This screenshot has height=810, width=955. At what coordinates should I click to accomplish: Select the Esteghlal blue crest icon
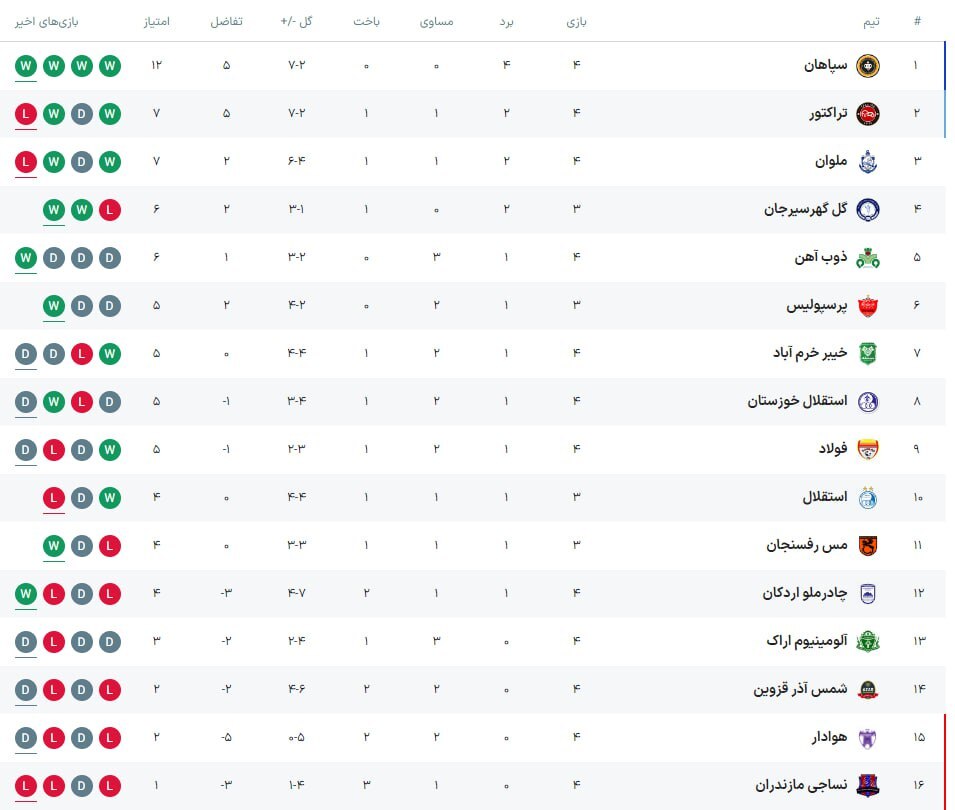pos(867,498)
